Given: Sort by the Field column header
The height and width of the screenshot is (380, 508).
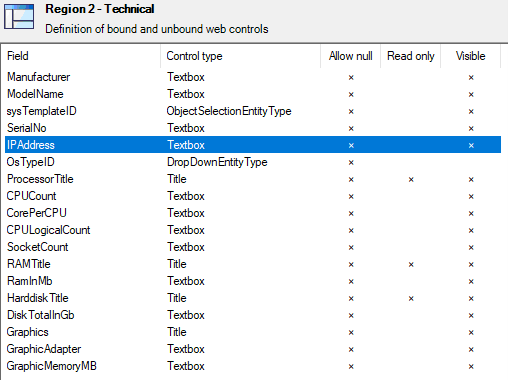Looking at the screenshot, I should (x=82, y=56).
